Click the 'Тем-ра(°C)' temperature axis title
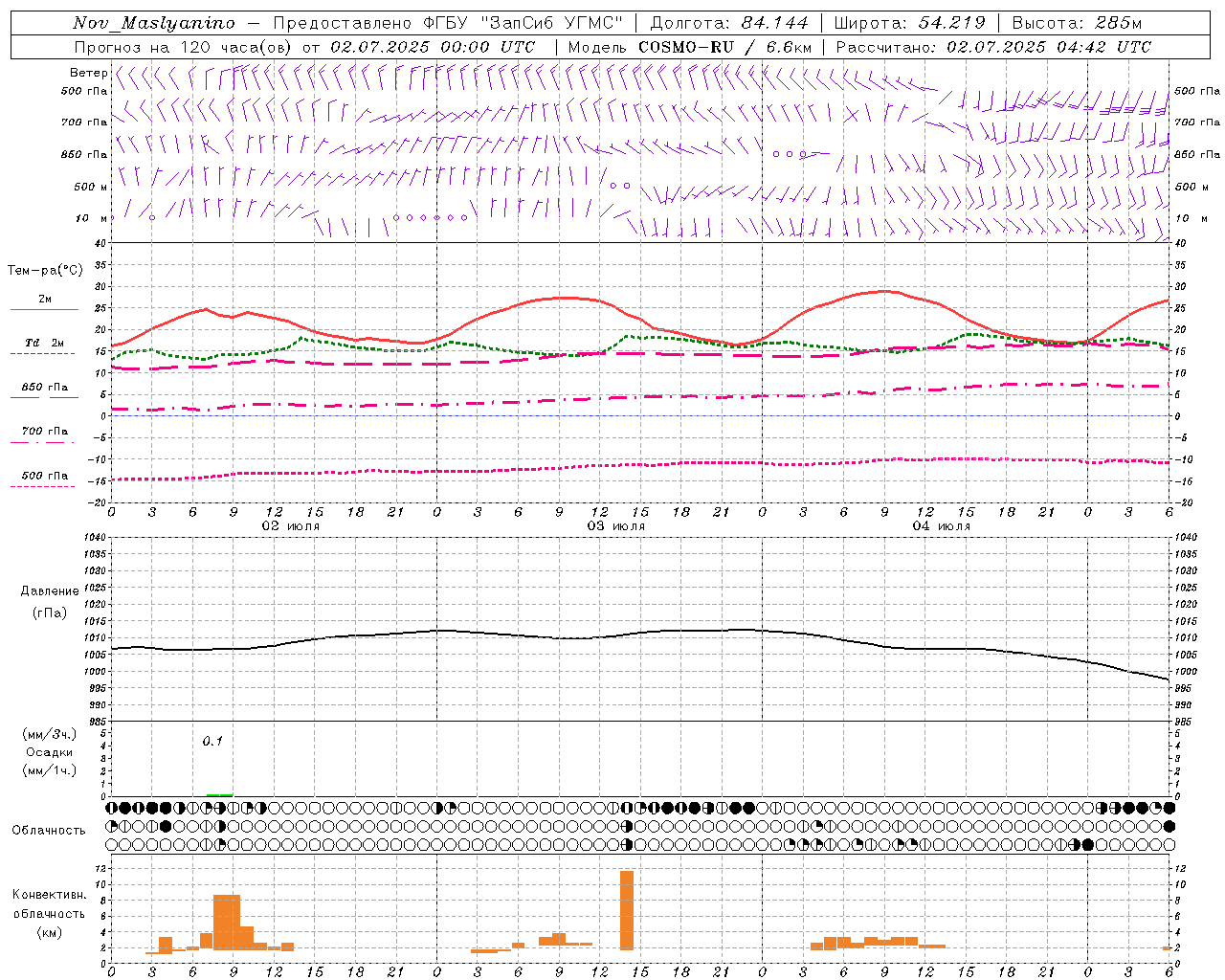This screenshot has height=980, width=1225. click(x=45, y=271)
